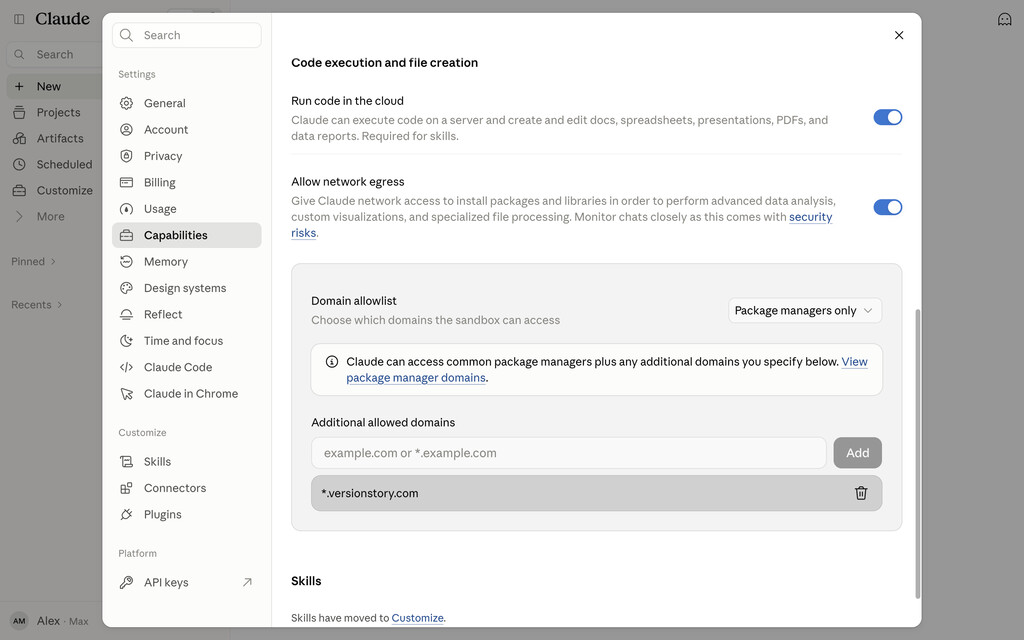The width and height of the screenshot is (1024, 640).
Task: Follow the Customize link under Skills
Action: [417, 618]
